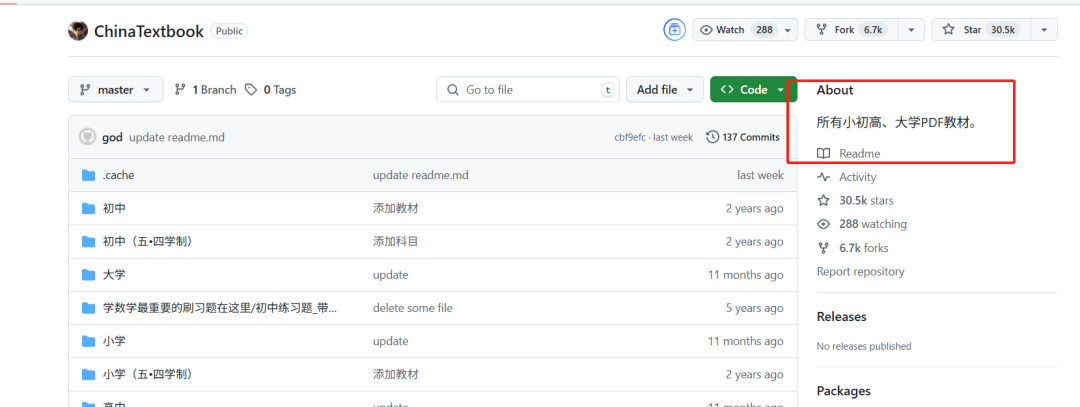Image resolution: width=1080 pixels, height=407 pixels.
Task: Click folder icon beside 初中（五•四学制）
Action: 88,241
